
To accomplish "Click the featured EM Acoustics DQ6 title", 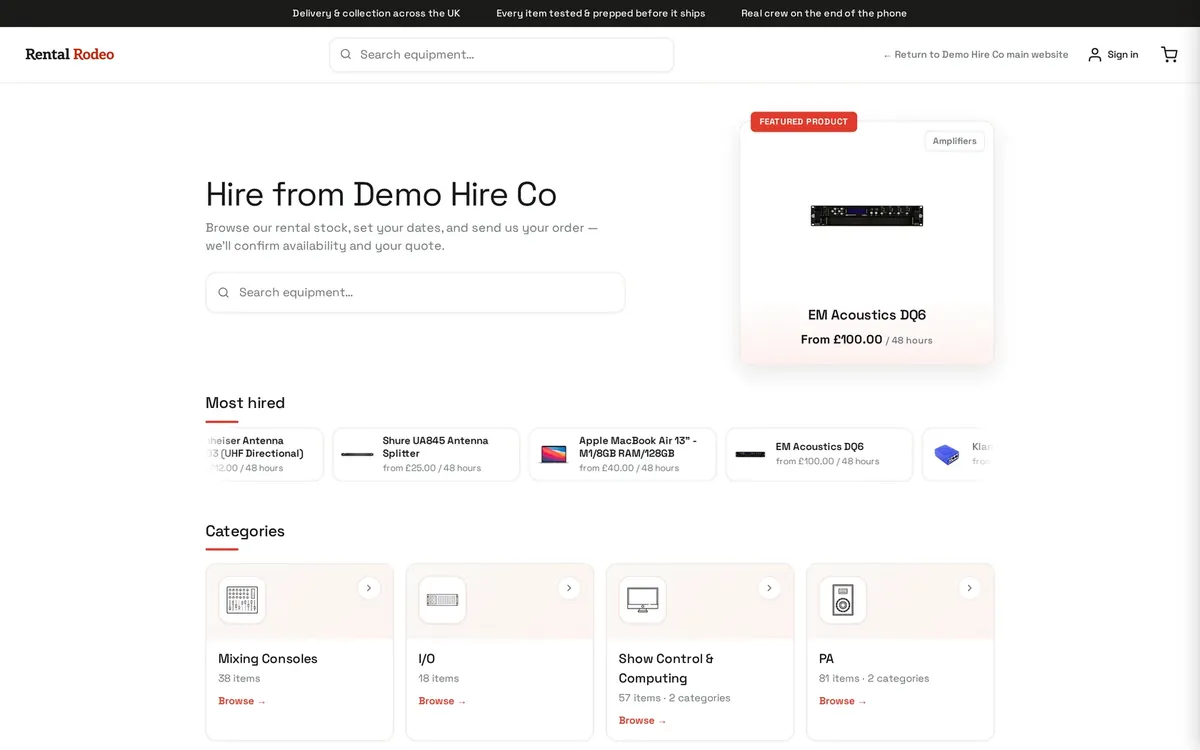I will (867, 315).
